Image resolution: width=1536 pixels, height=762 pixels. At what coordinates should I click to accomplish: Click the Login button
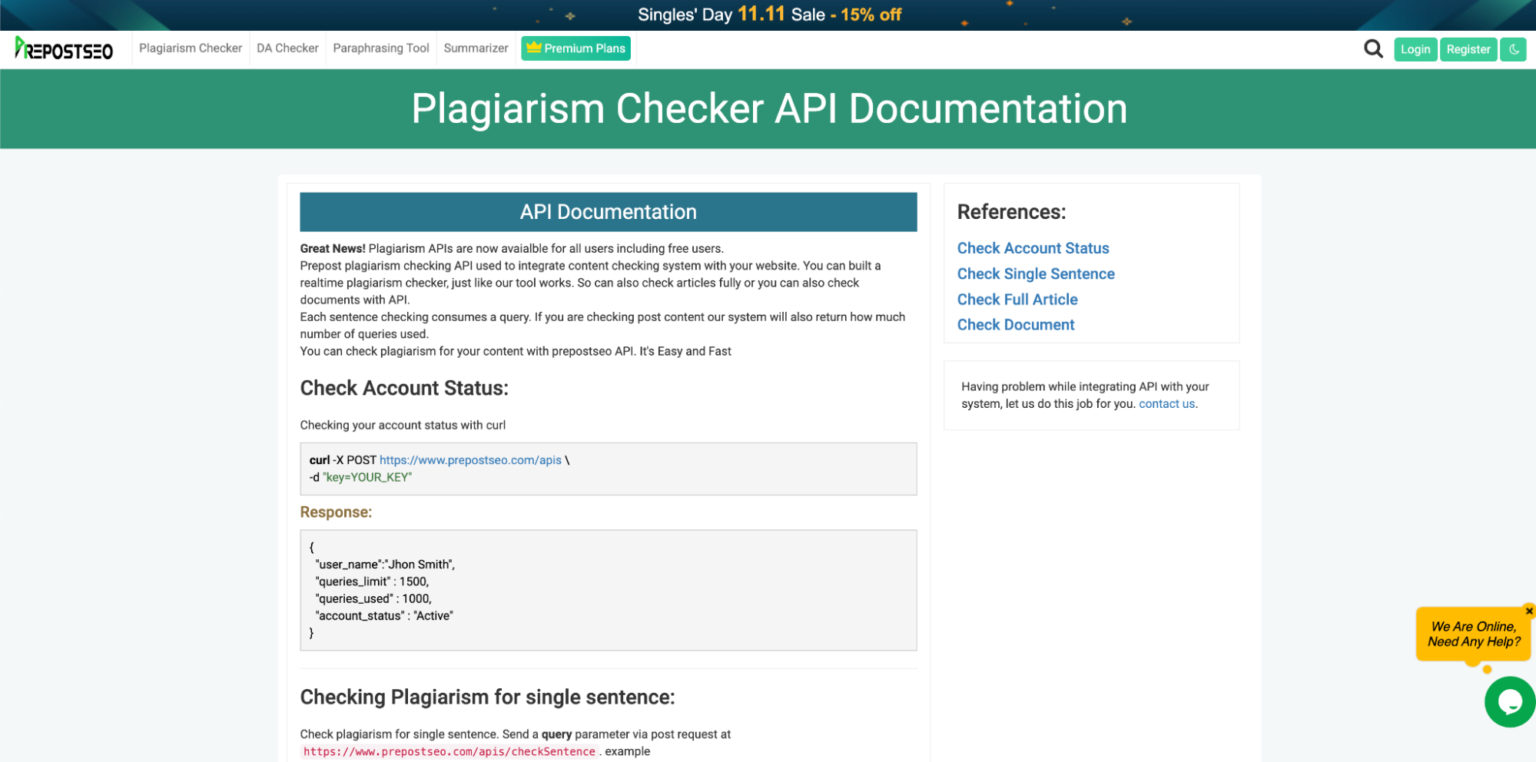point(1415,49)
